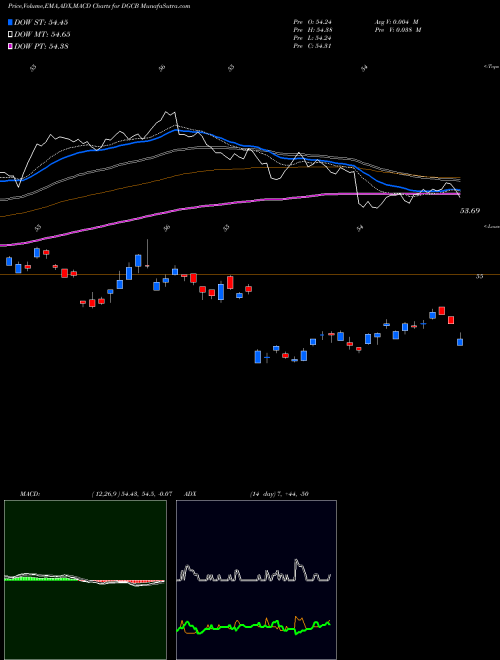Click the 'Pre C: 54.31' close value
The height and width of the screenshot is (660, 500).
point(313,46)
